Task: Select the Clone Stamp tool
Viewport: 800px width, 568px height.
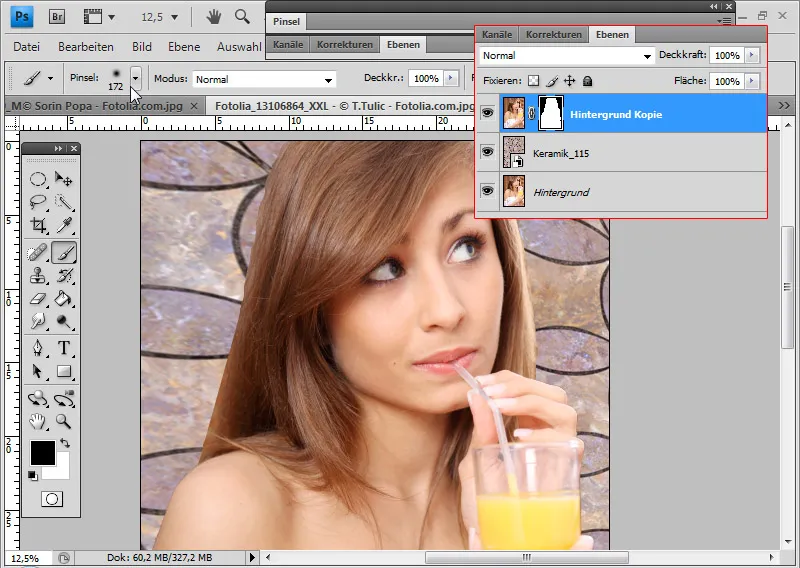Action: tap(38, 276)
